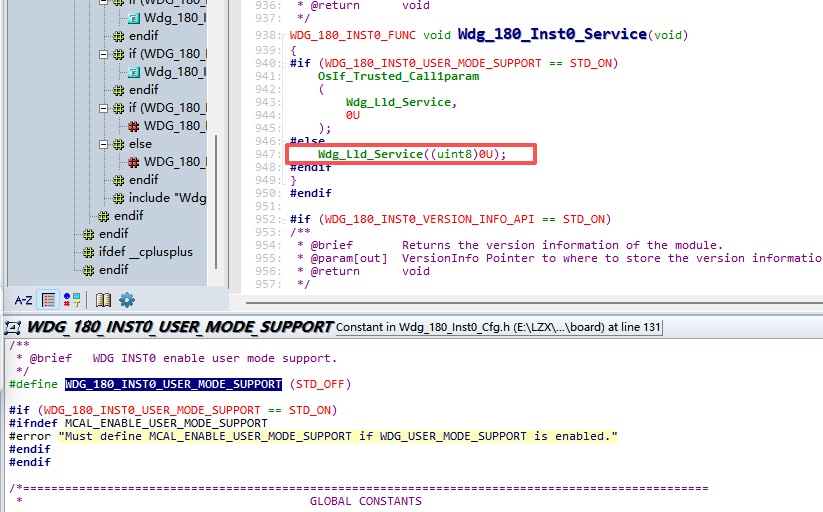823x512 pixels.
Task: Click highlighted WDG_180_INST0_USER_MODE_SUPPORT in #define
Action: point(173,384)
